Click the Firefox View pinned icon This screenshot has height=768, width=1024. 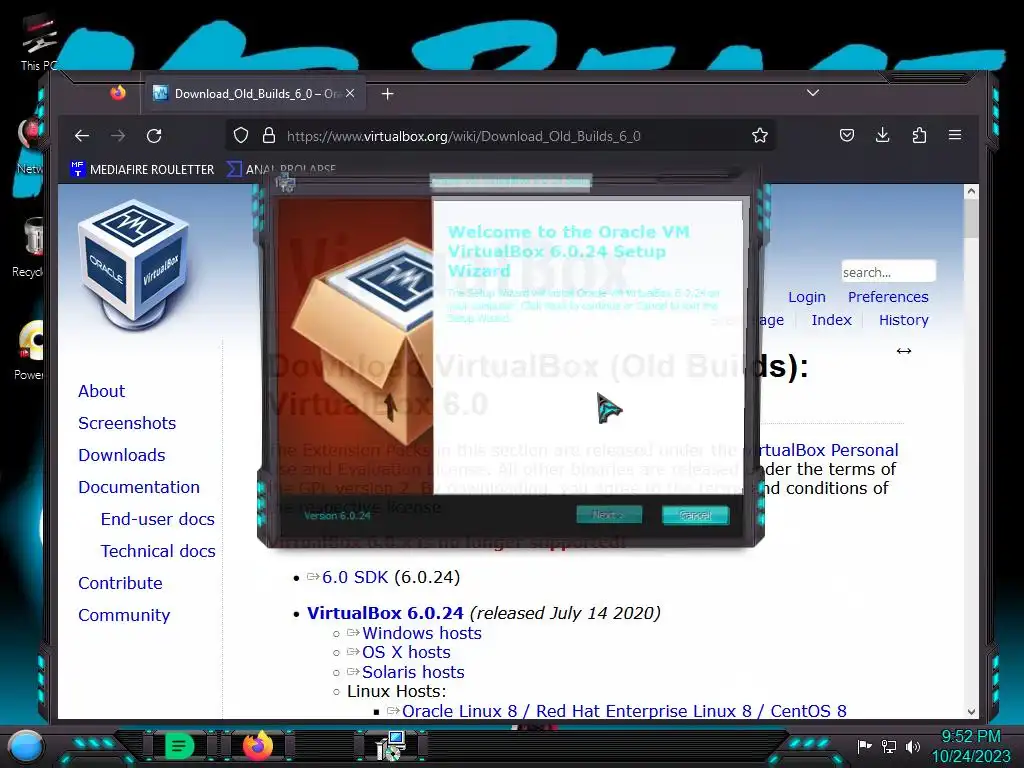click(118, 93)
